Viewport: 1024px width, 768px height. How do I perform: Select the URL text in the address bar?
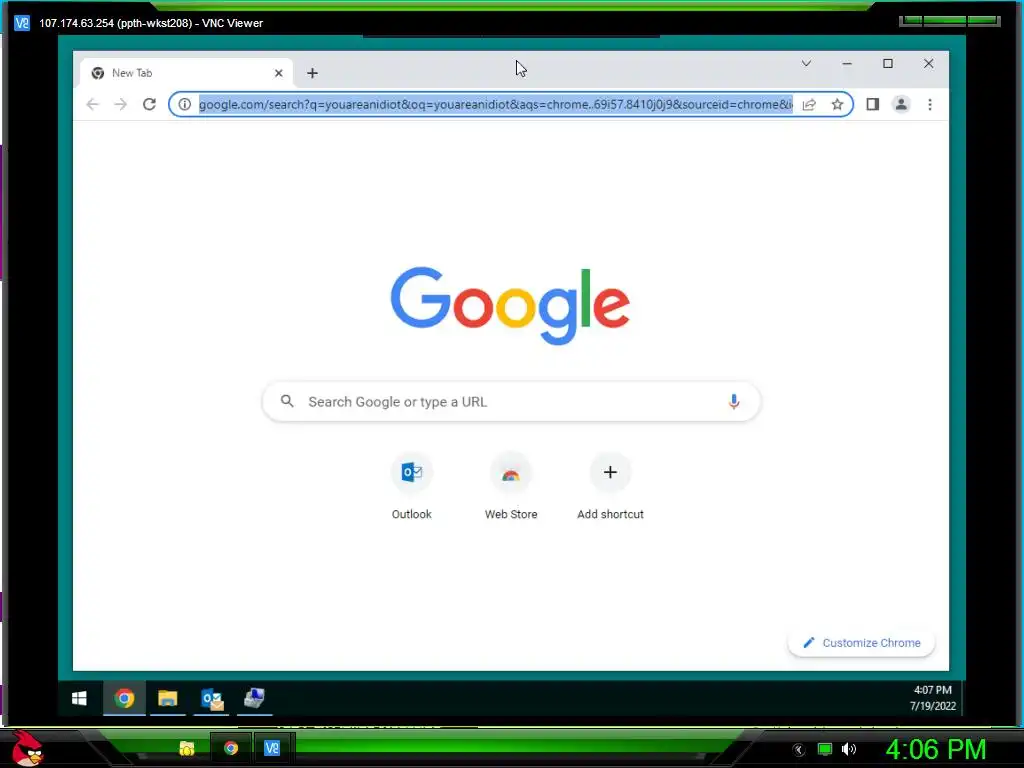tap(496, 104)
